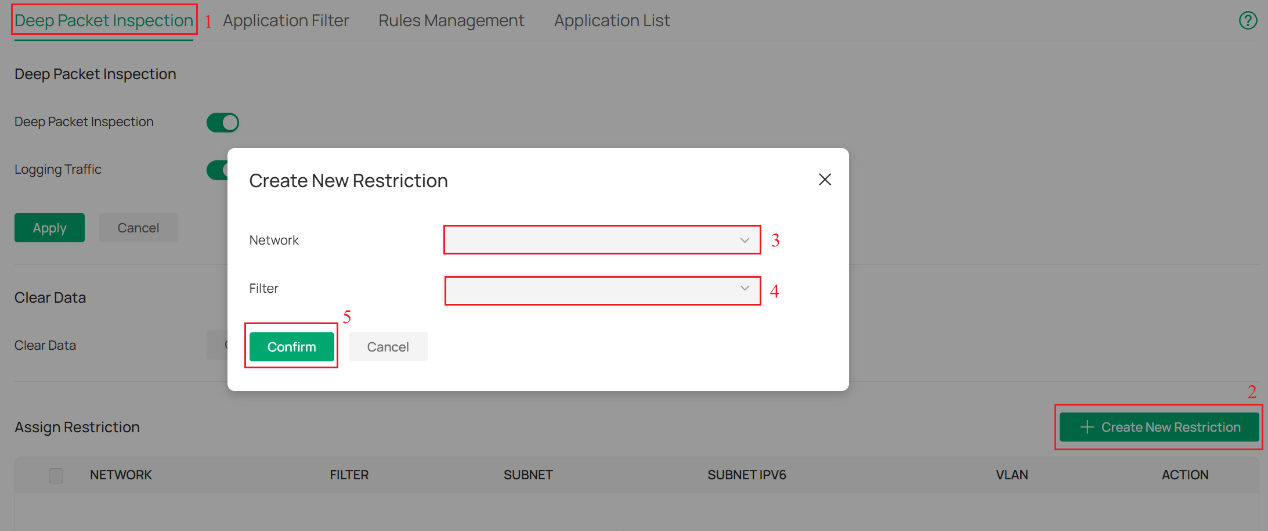This screenshot has height=531, width=1268.
Task: Open the help question mark icon
Action: point(1248,20)
